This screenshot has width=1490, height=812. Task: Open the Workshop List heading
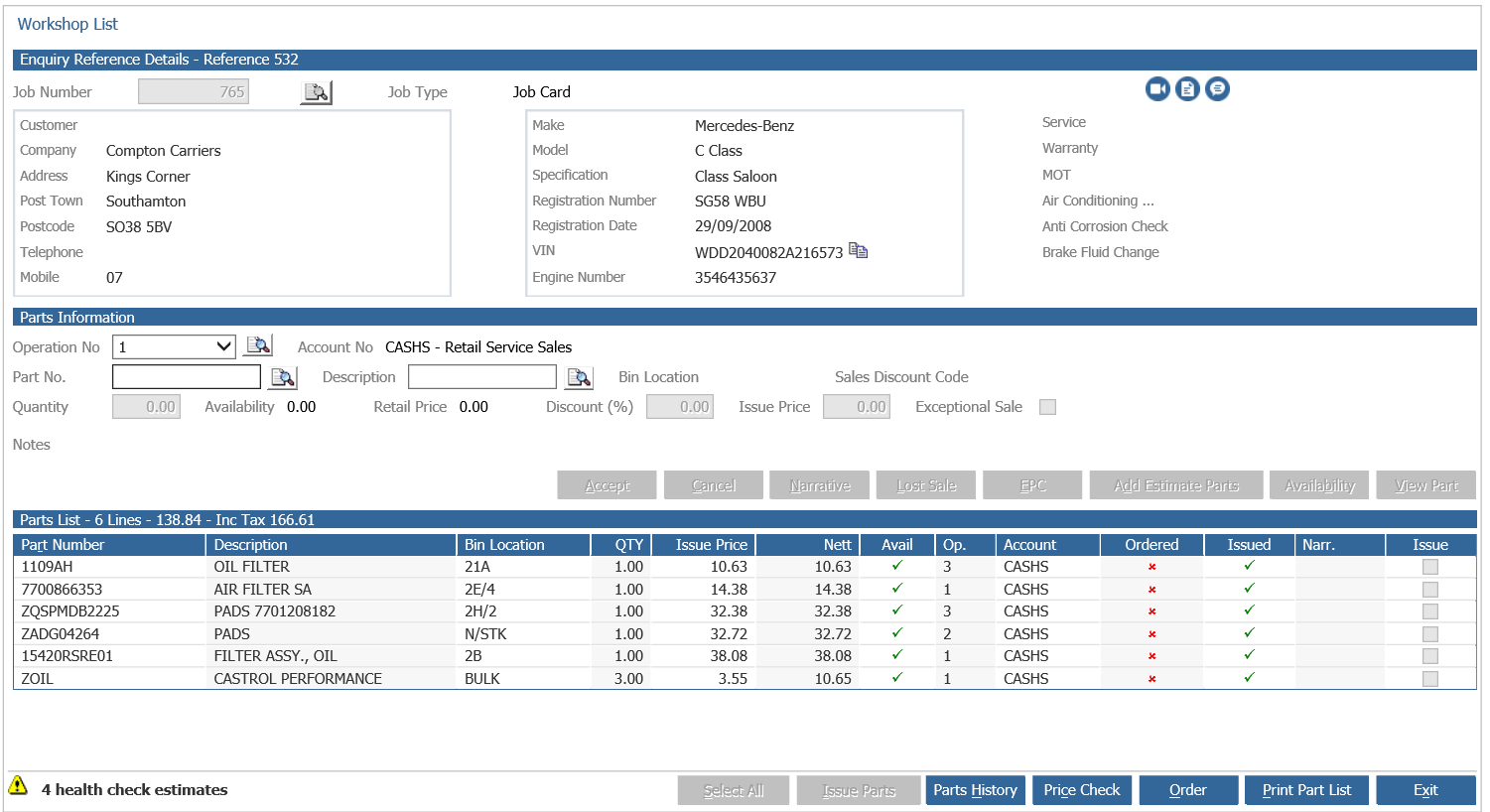click(x=68, y=24)
